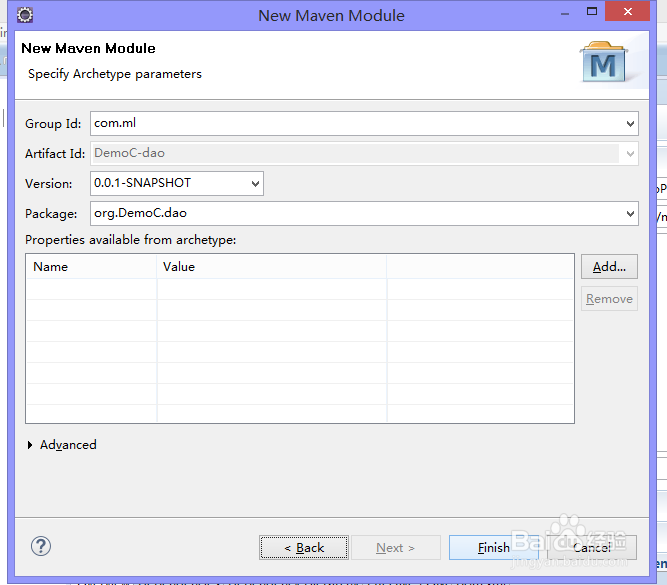Click the Remove button
The width and height of the screenshot is (667, 585).
pyautogui.click(x=609, y=299)
